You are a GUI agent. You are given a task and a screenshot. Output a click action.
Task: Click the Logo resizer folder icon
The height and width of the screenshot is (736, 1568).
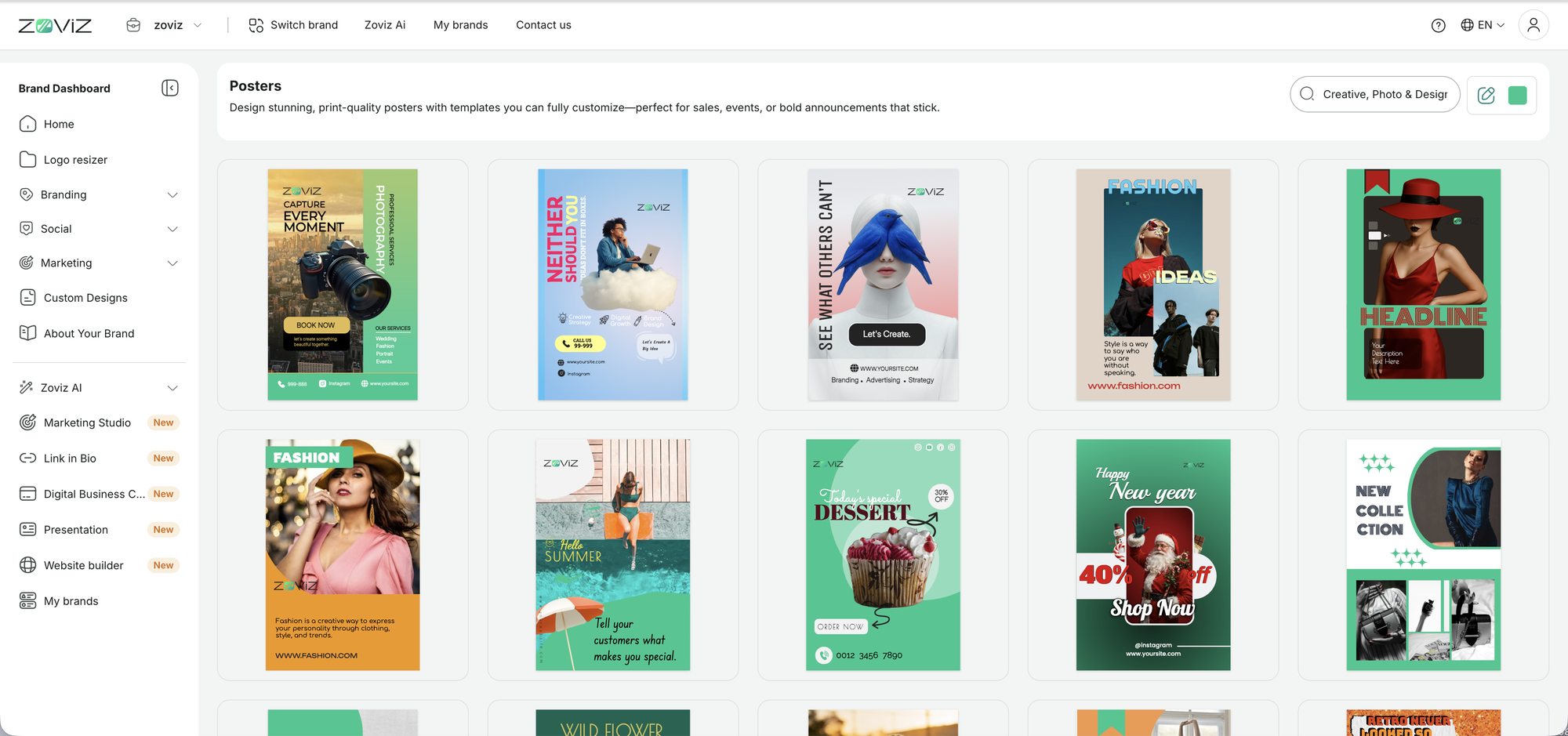point(27,159)
